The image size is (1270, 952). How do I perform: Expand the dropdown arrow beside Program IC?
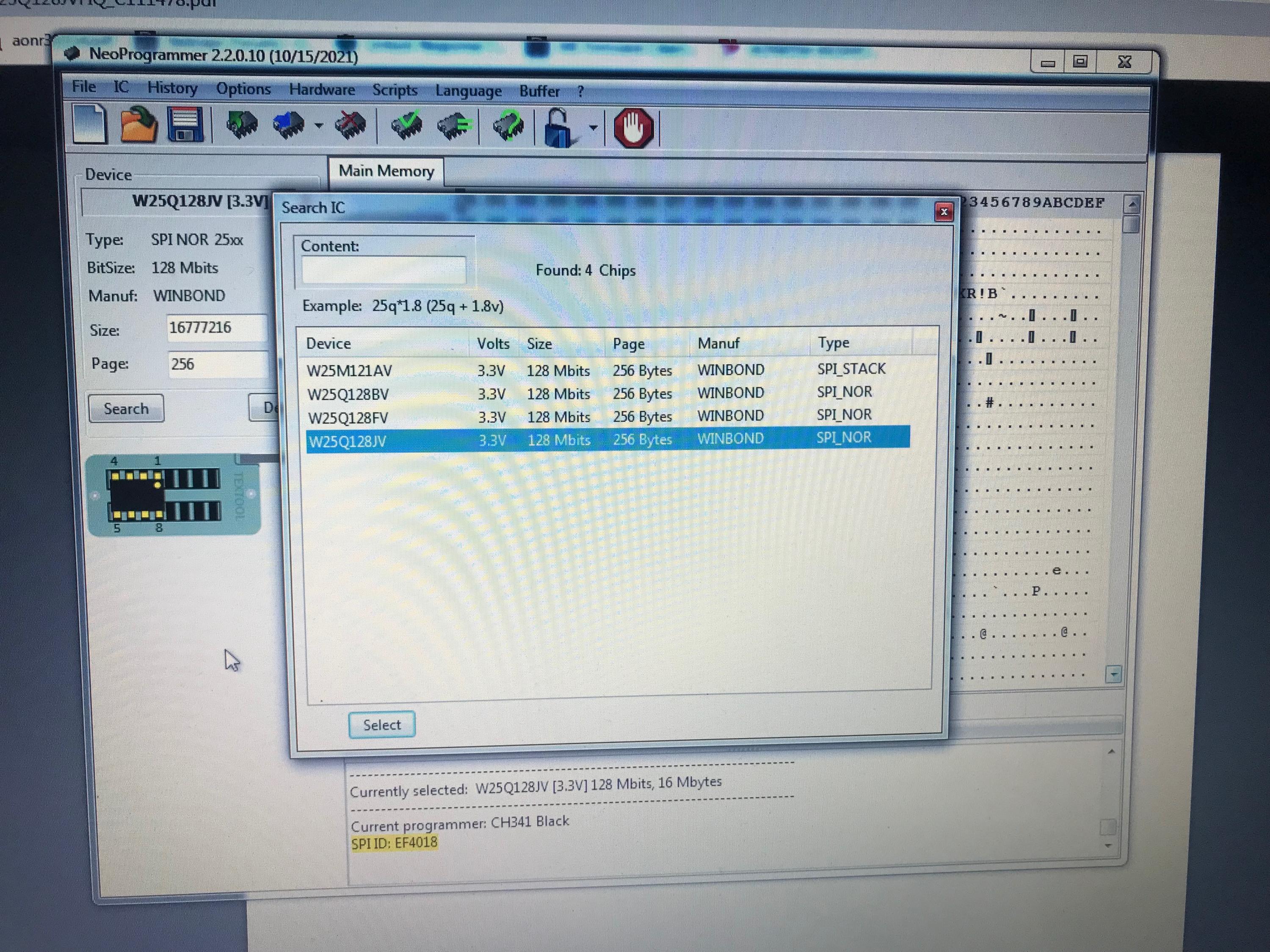point(319,126)
